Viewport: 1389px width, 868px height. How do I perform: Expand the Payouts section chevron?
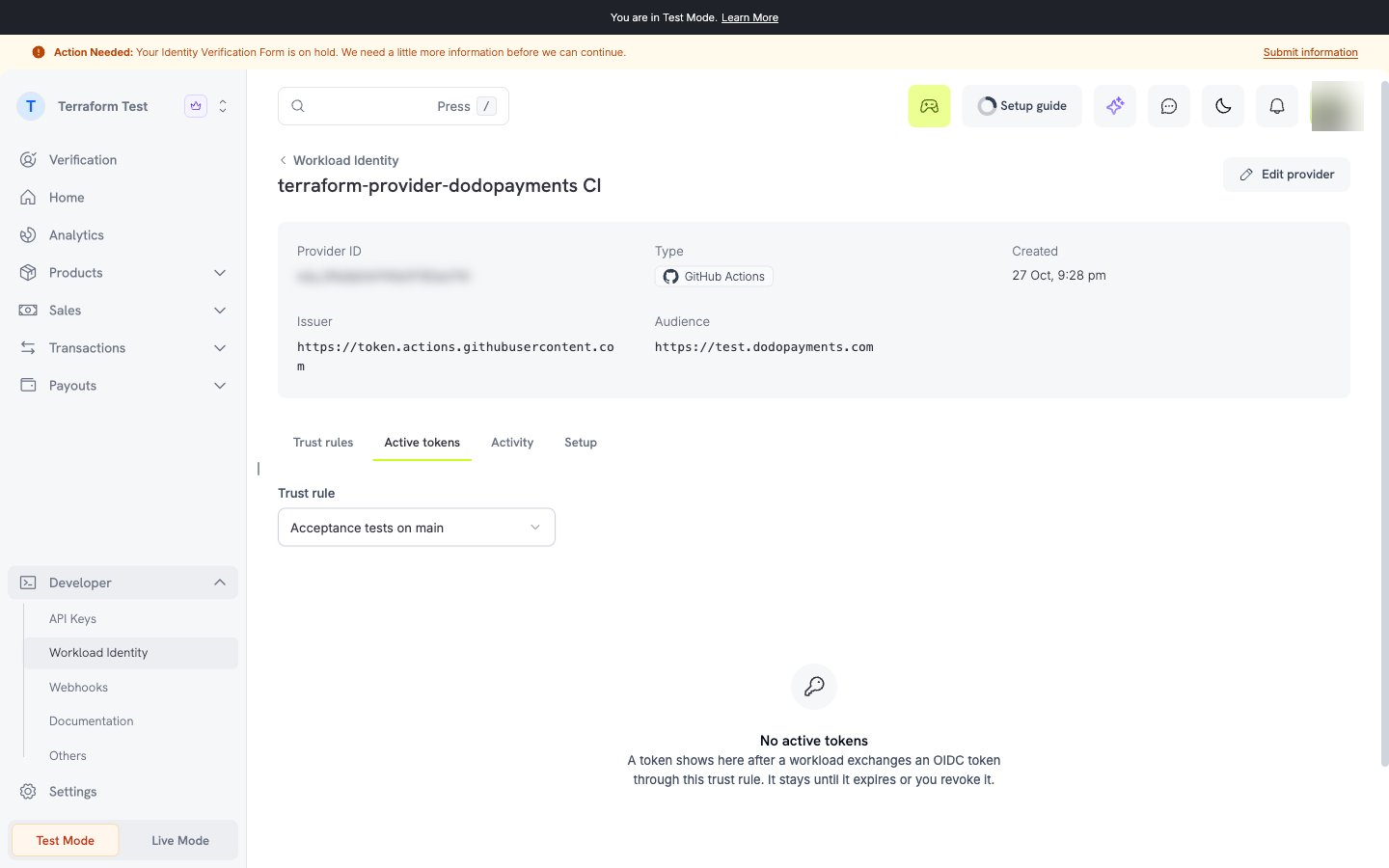coord(220,386)
